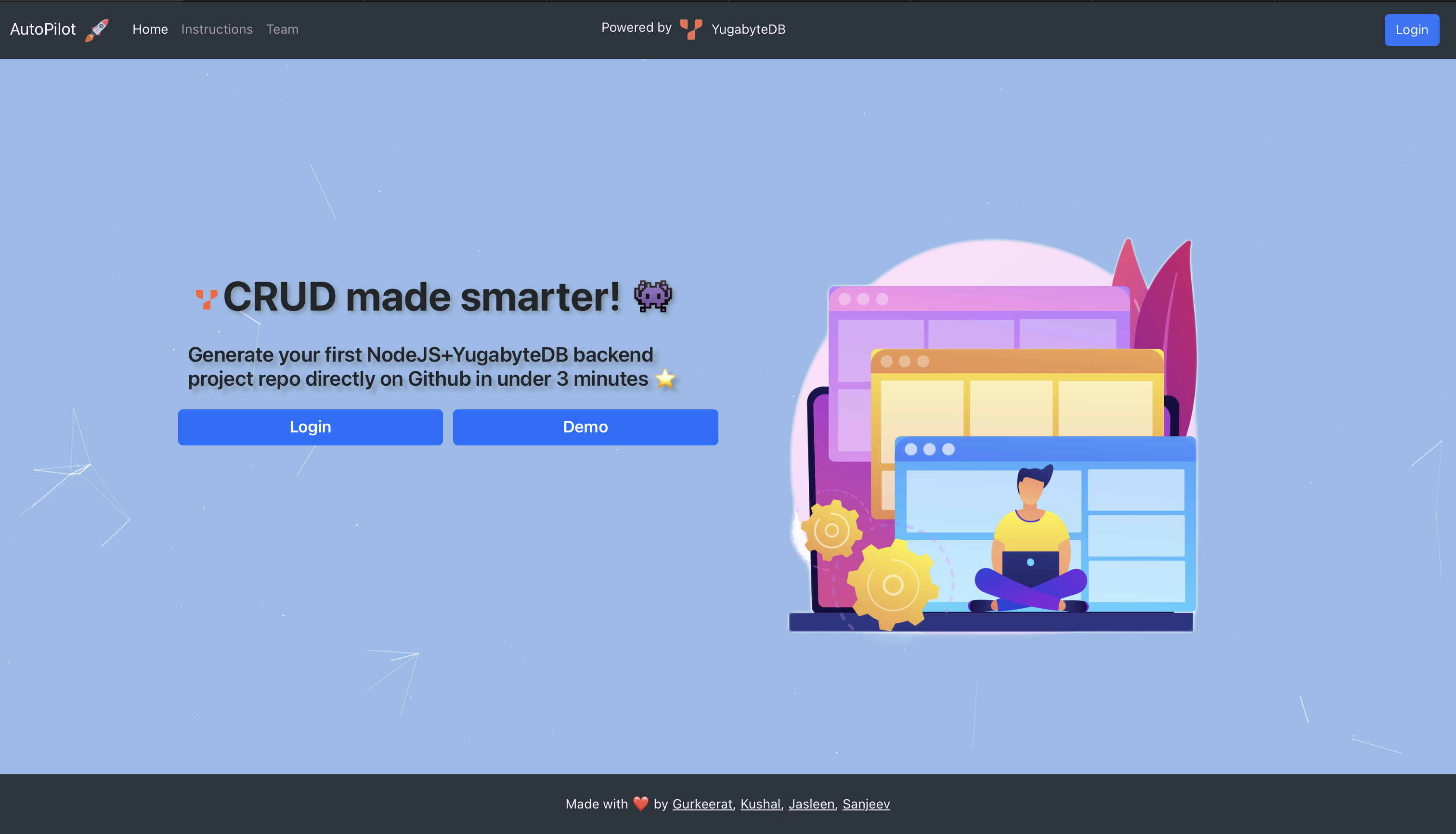Click the rocket icon beside AutoPilot

pyautogui.click(x=97, y=30)
